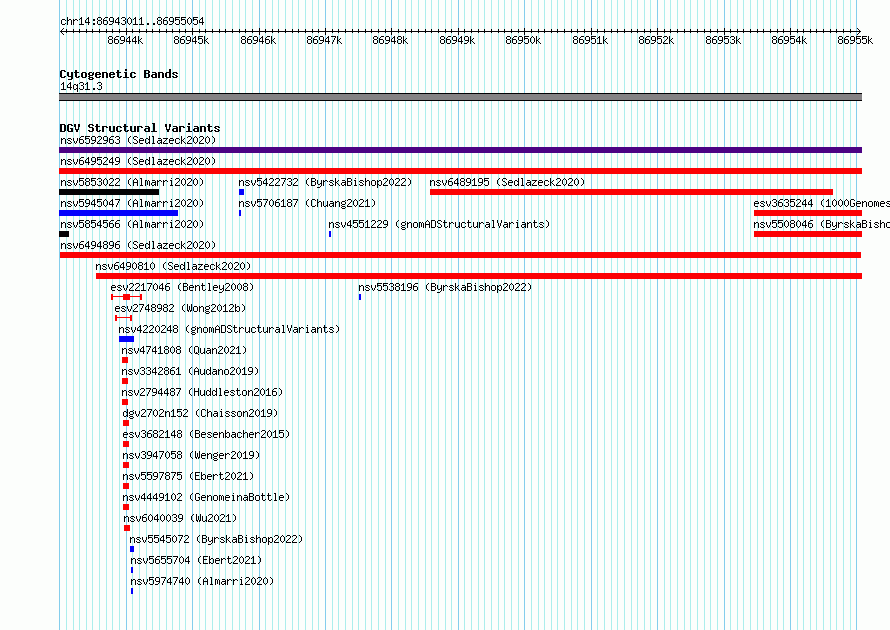The image size is (890, 630).
Task: Click the esv3682148 (Besenbacher2015) label
Action: pyautogui.click(x=206, y=434)
